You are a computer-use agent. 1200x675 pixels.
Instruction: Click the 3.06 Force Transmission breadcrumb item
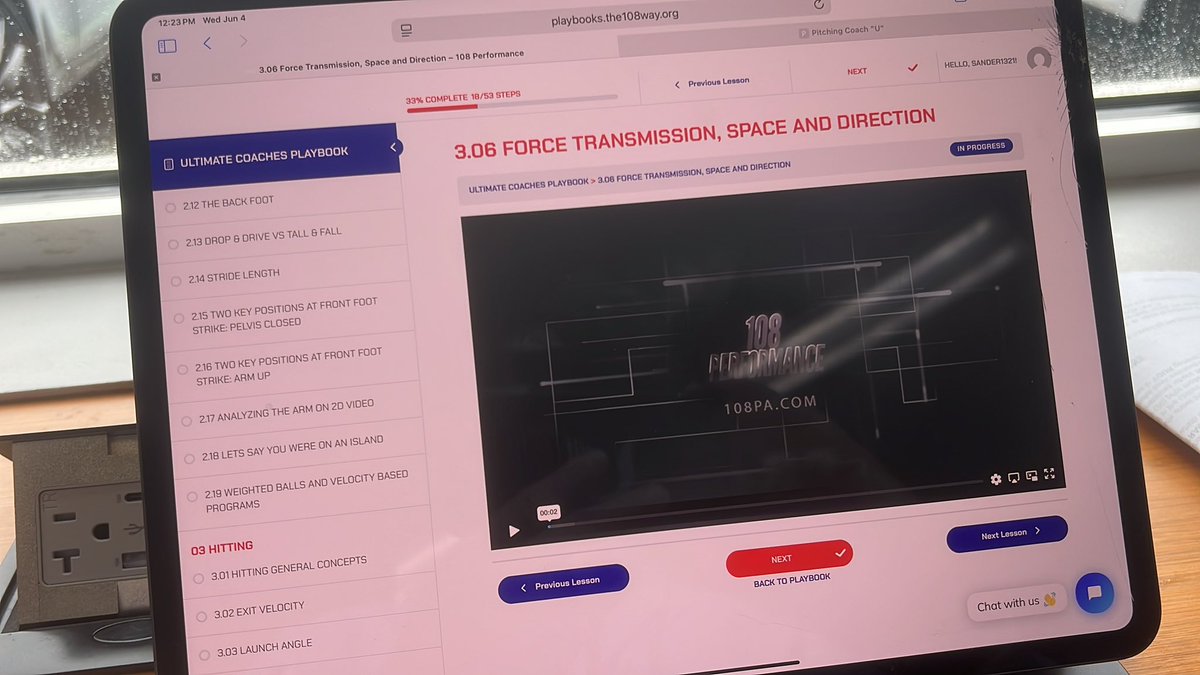point(694,172)
